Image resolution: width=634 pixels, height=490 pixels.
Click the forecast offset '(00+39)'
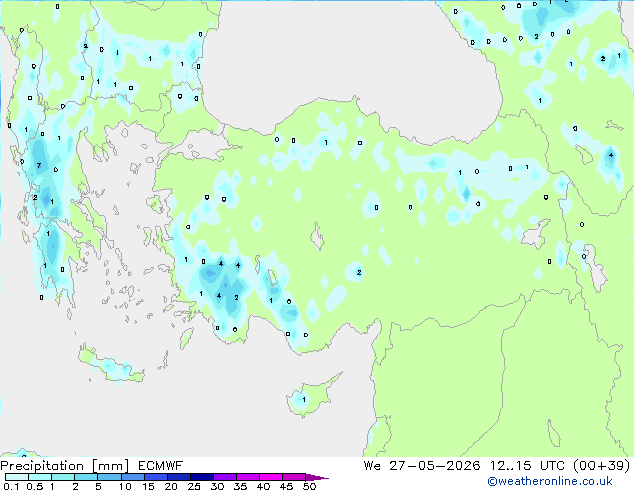[602, 466]
